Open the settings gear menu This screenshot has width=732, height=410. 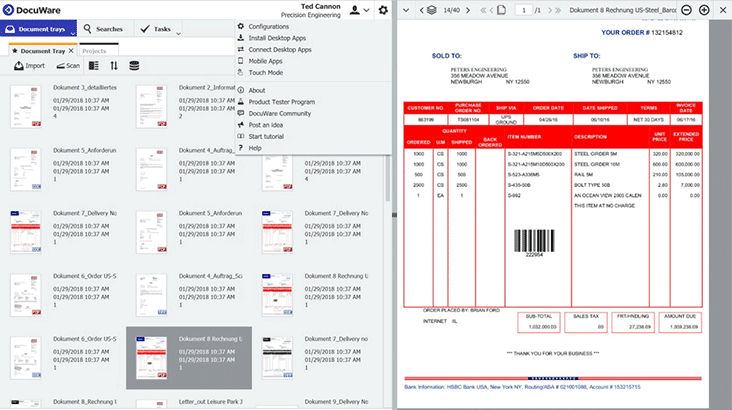(x=383, y=10)
